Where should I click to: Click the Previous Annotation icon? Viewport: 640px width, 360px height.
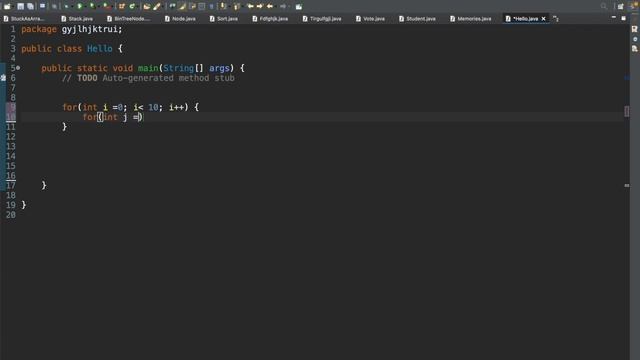tap(236, 6)
